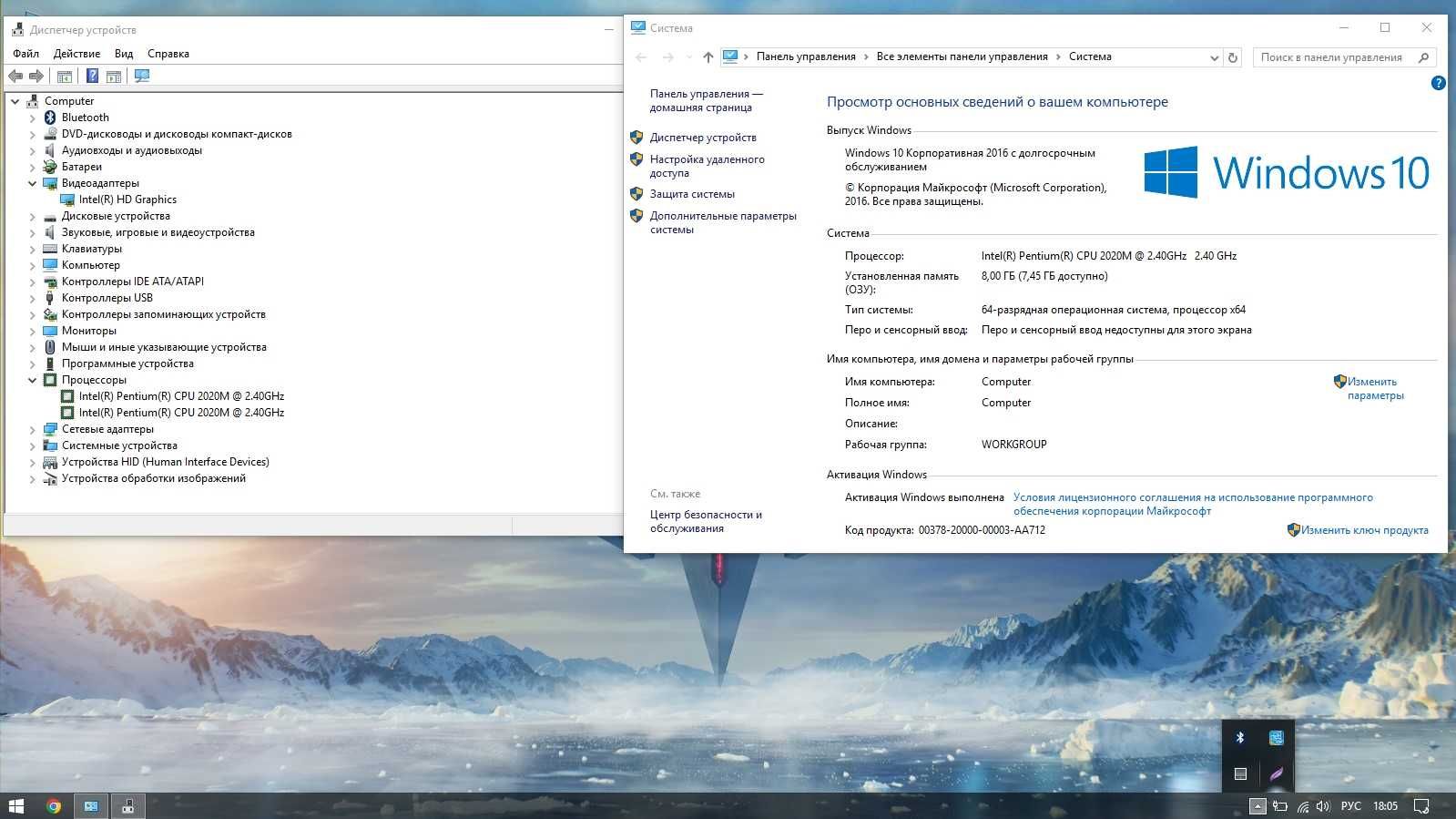Open Защита системы link
1456x819 pixels.
[x=692, y=194]
